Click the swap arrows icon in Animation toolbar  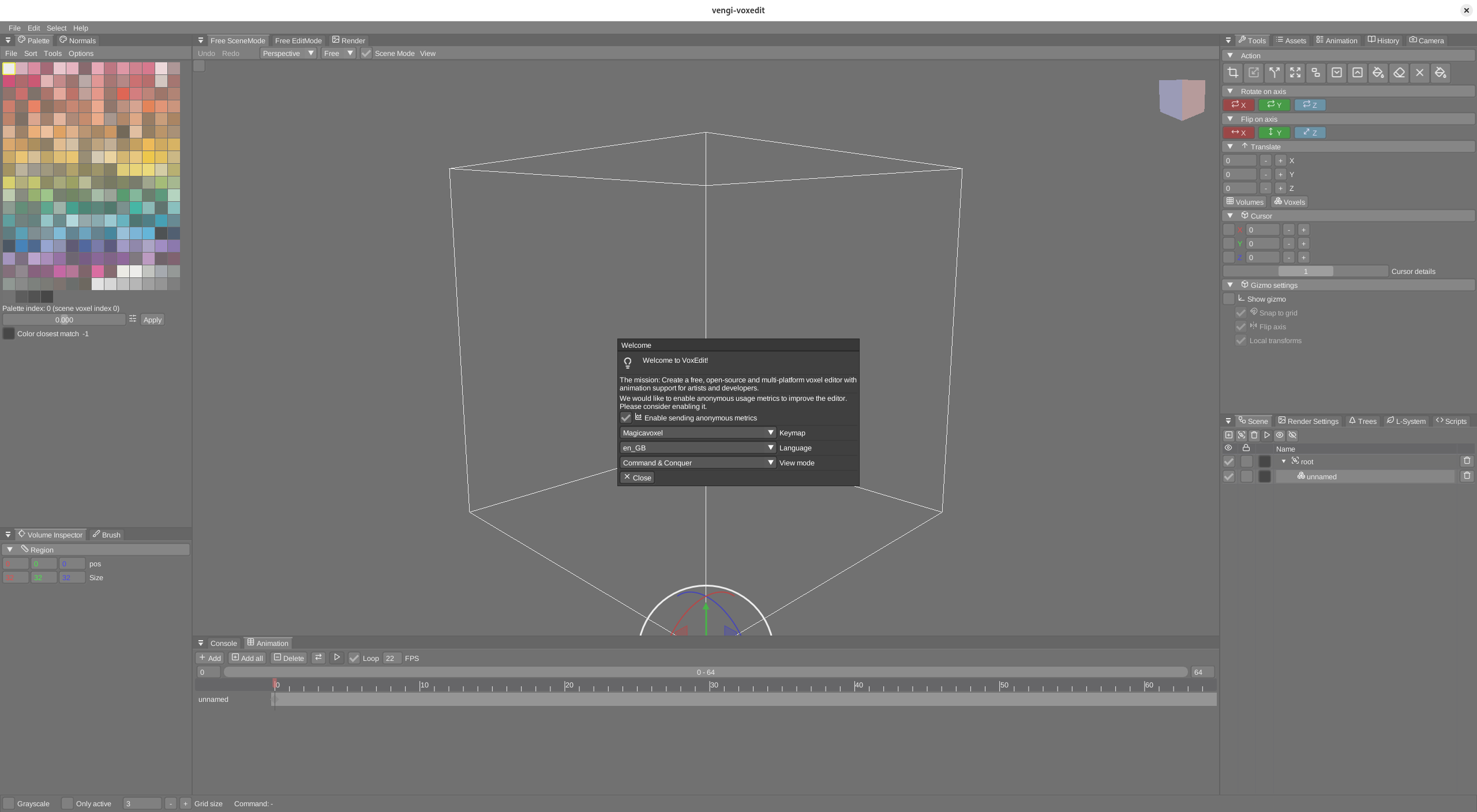point(318,657)
